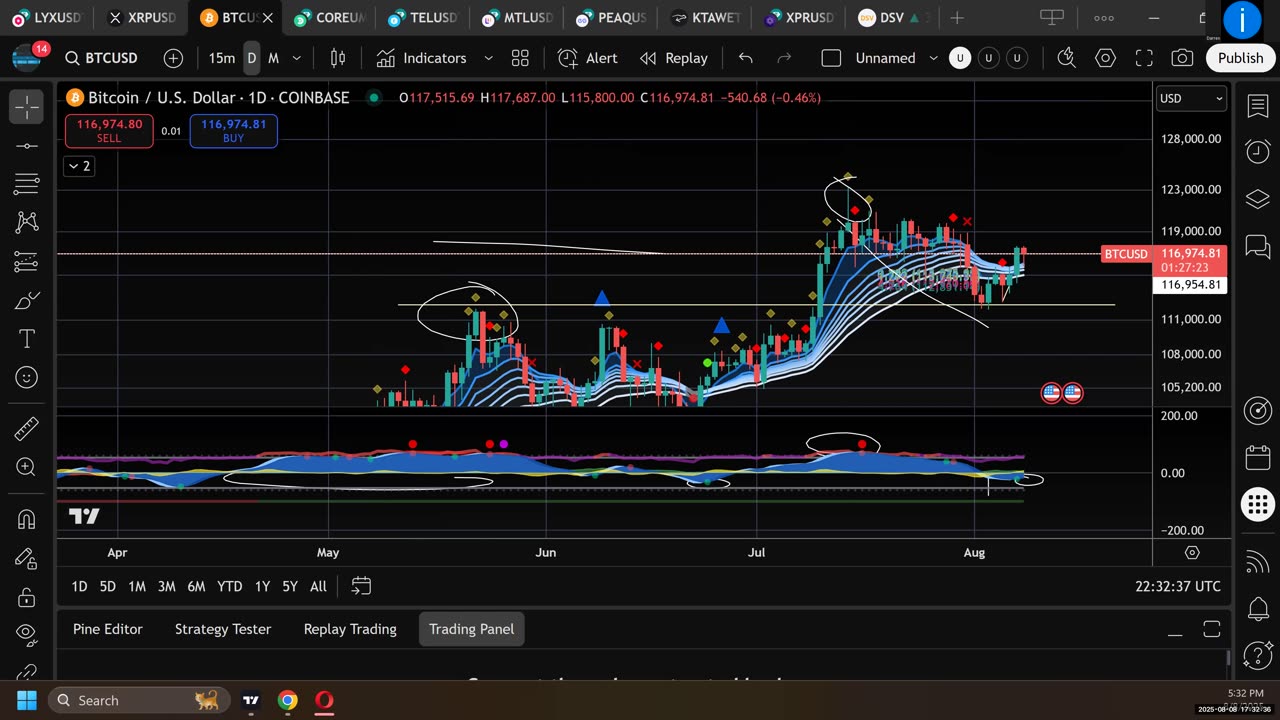Select the All date range
Image resolution: width=1280 pixels, height=720 pixels.
(x=318, y=586)
